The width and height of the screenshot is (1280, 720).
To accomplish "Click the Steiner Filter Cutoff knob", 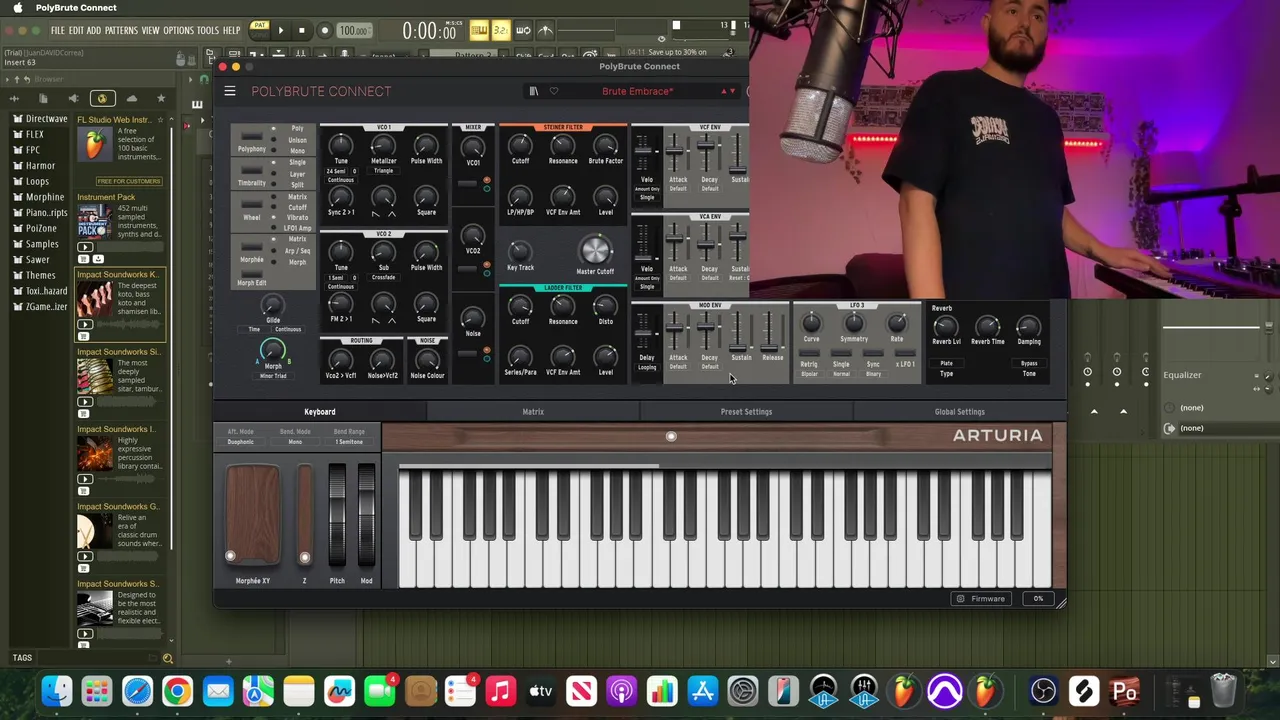I will click(x=520, y=144).
